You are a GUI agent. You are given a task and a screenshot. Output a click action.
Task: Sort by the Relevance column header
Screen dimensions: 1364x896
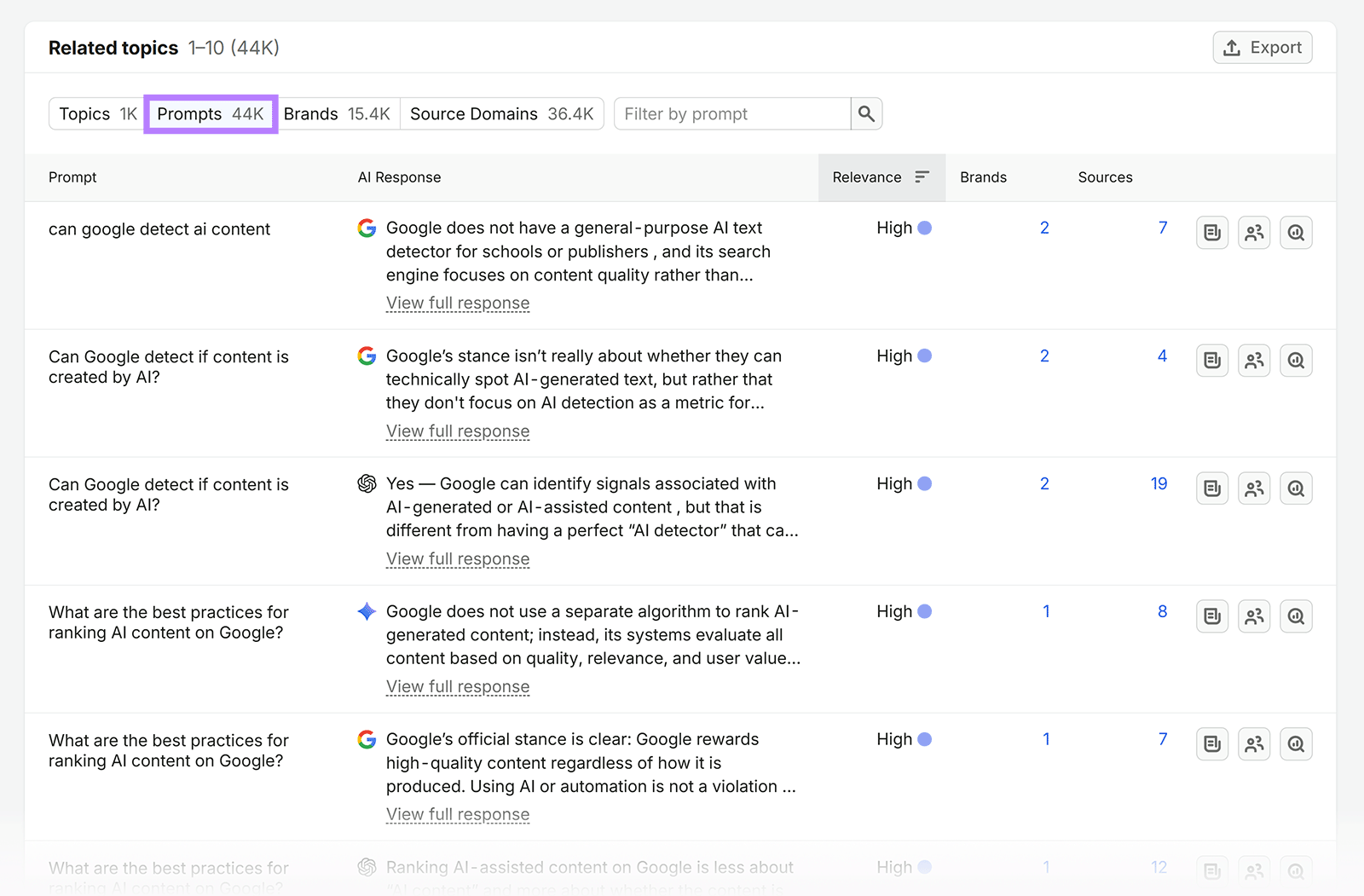point(881,177)
